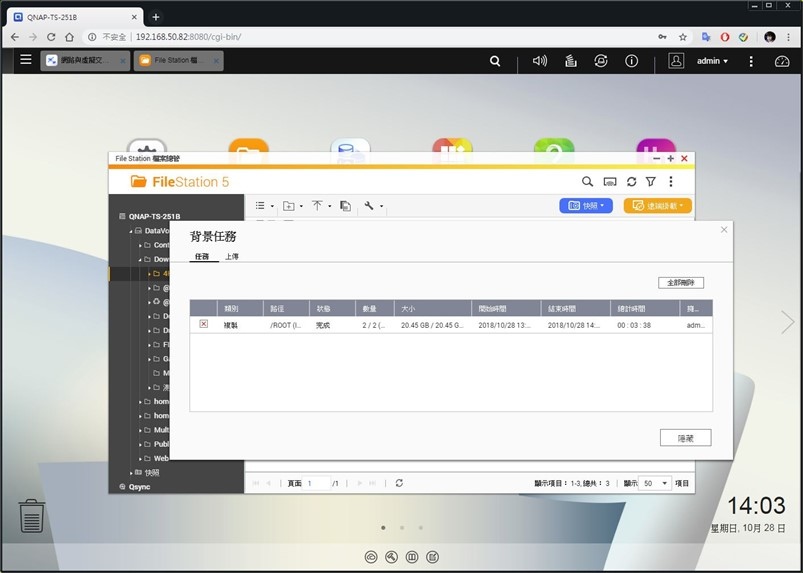The image size is (803, 573).
Task: Open admin user dropdown menu
Action: click(x=712, y=61)
